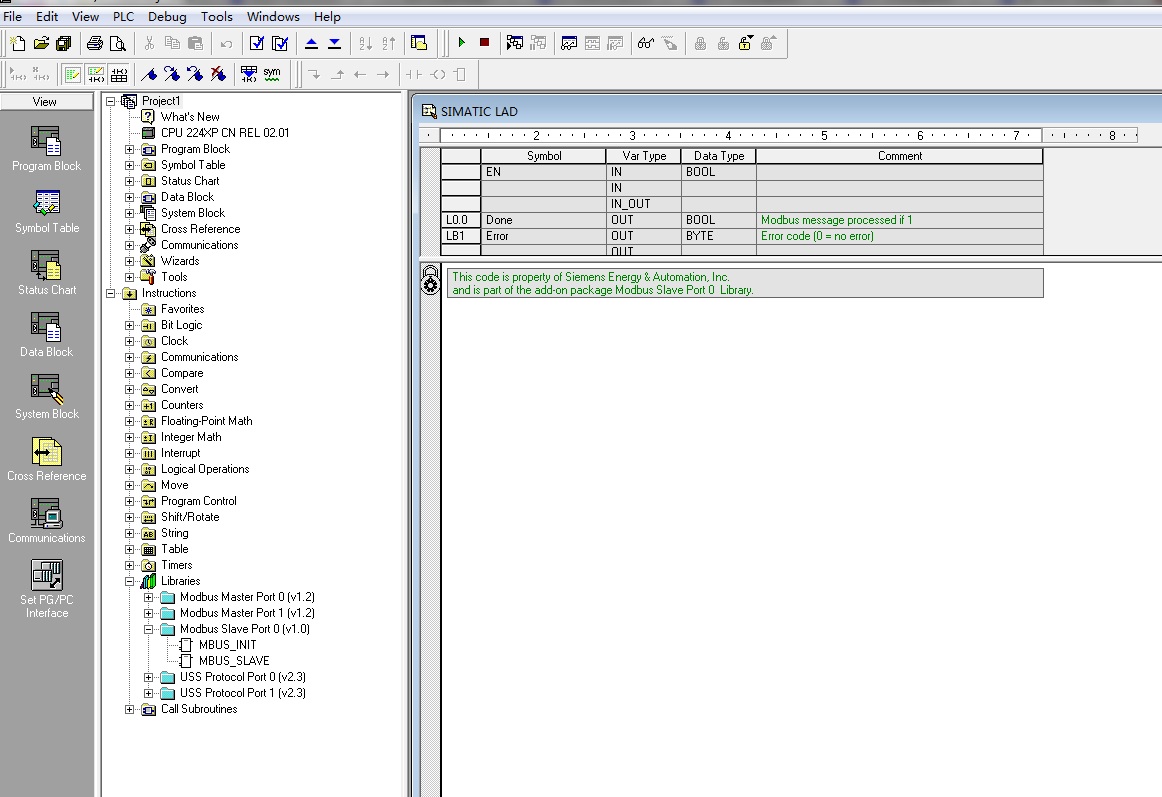
Task: Open What's New in the project tree
Action: click(x=190, y=117)
